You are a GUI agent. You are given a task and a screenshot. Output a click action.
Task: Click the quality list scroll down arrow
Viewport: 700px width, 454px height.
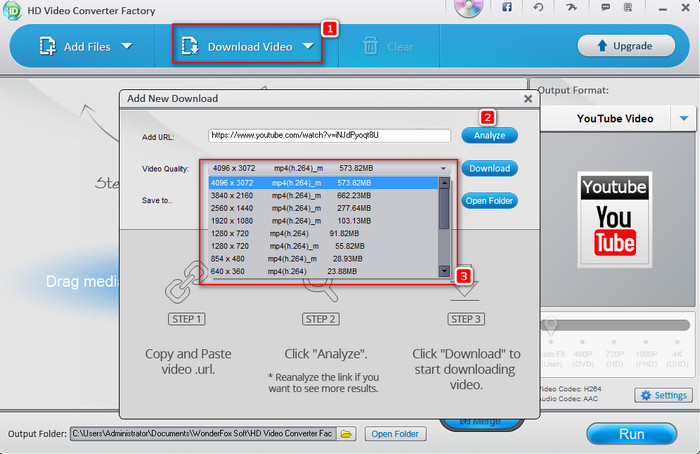[444, 271]
